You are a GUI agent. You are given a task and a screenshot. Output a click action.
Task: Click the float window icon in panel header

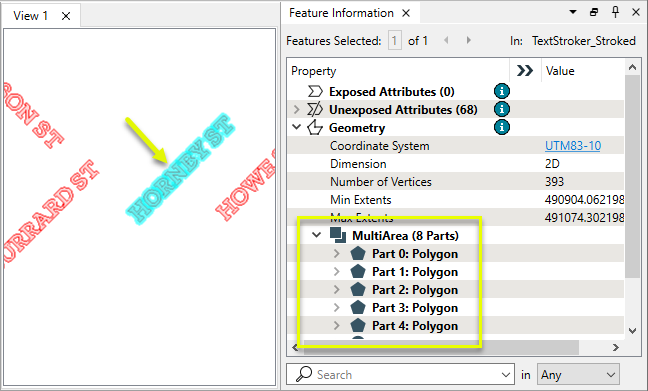click(x=594, y=12)
